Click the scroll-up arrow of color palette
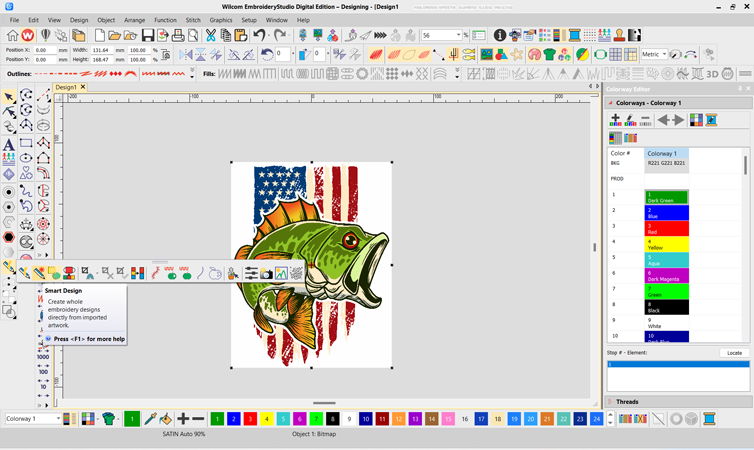This screenshot has width=754, height=450. point(610,414)
